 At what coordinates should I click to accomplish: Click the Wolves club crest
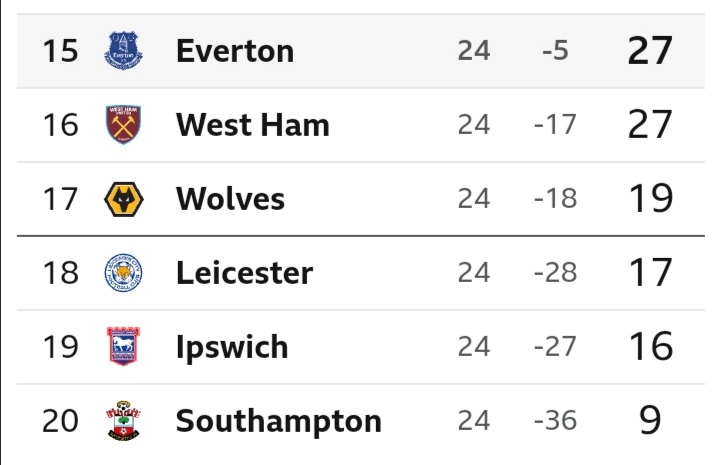click(x=124, y=199)
